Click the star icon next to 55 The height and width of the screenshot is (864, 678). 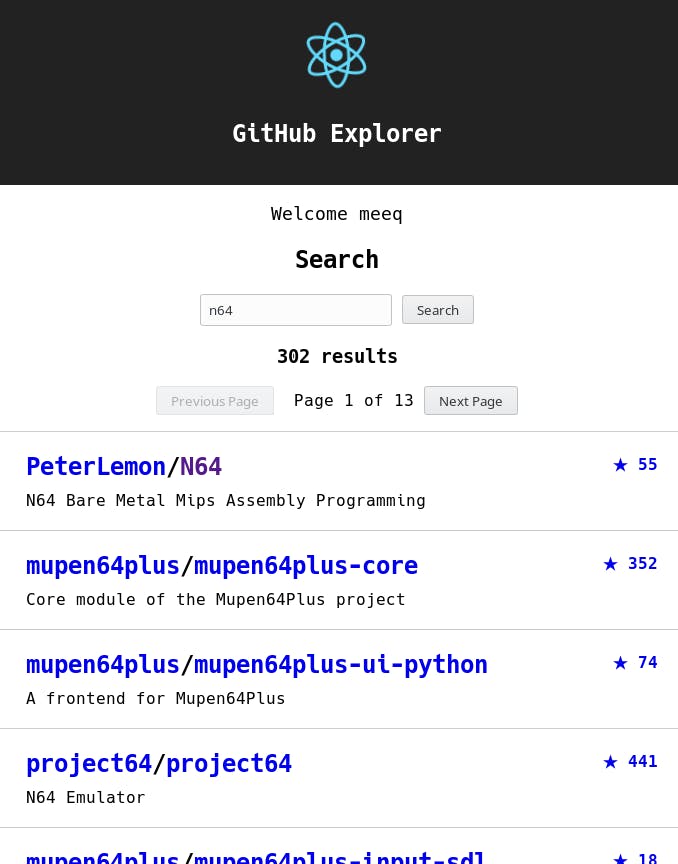(x=620, y=464)
